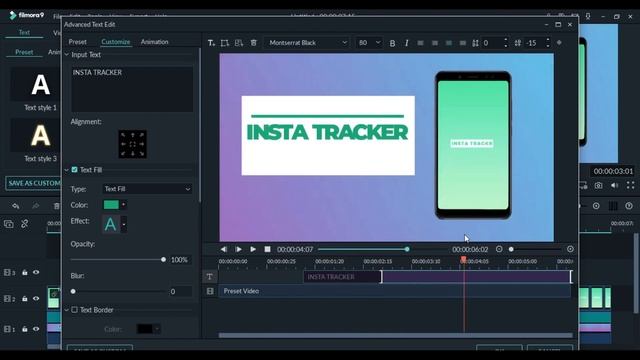
Task: Toggle Bold formatting
Action: [x=392, y=43]
